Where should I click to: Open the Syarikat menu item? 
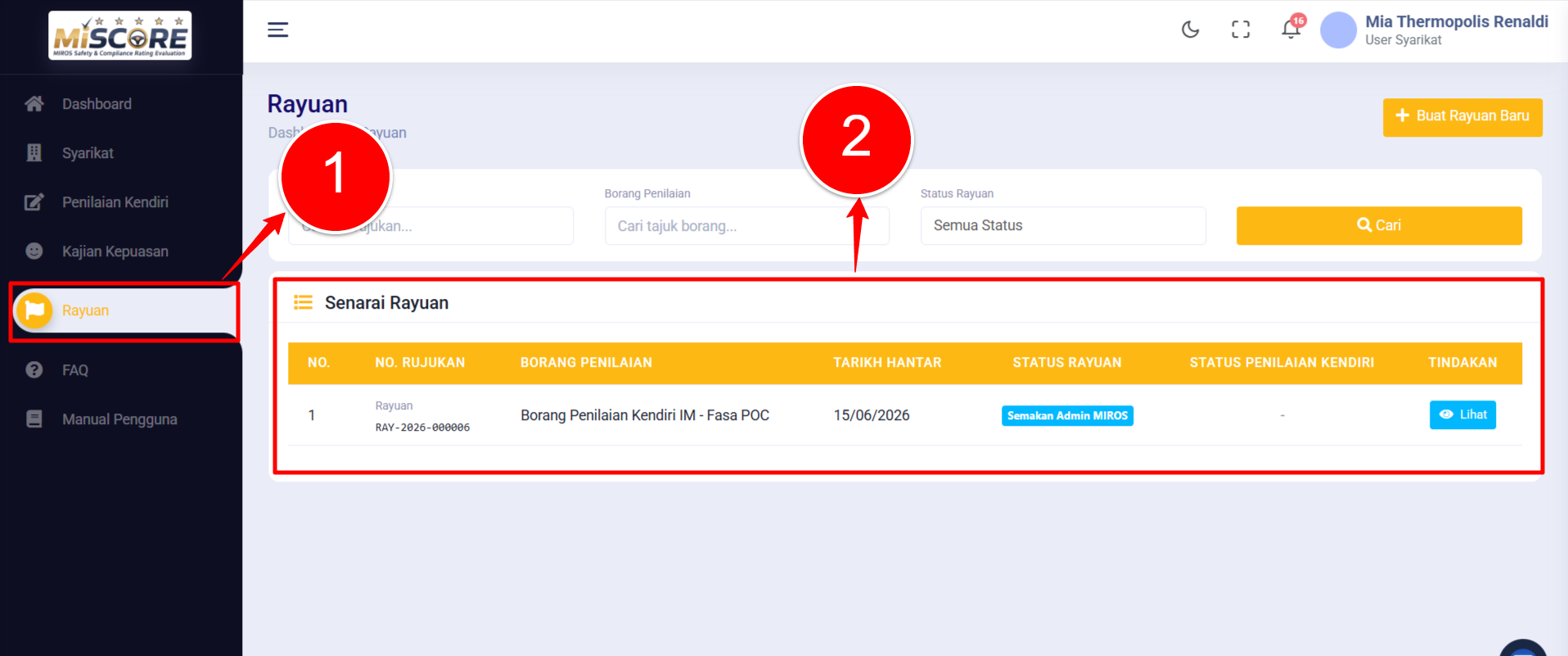point(88,153)
